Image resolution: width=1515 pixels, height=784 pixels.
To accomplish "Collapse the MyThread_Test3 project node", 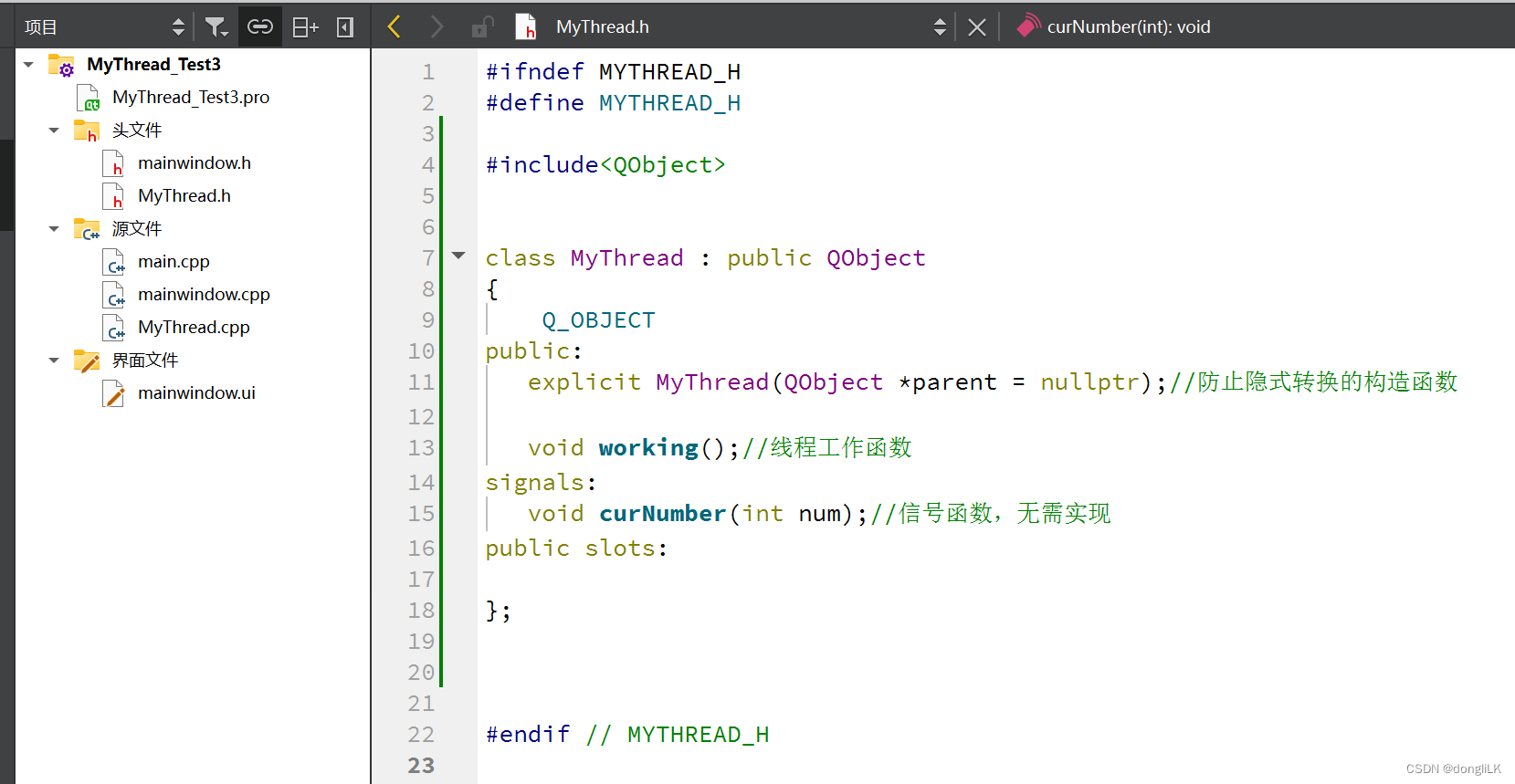I will click(x=28, y=65).
